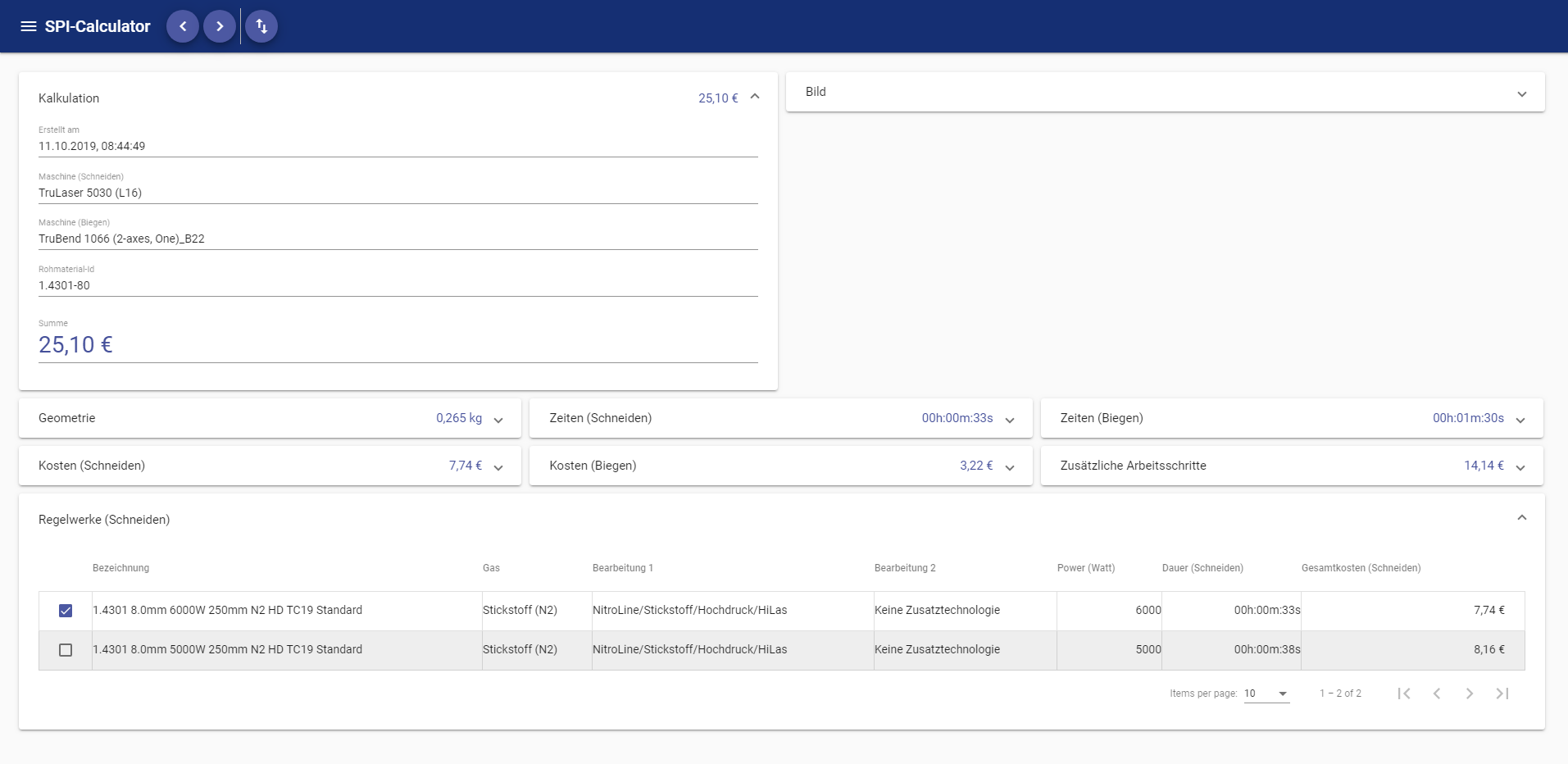Image resolution: width=1568 pixels, height=764 pixels.
Task: Go to the first page of table
Action: click(1404, 694)
